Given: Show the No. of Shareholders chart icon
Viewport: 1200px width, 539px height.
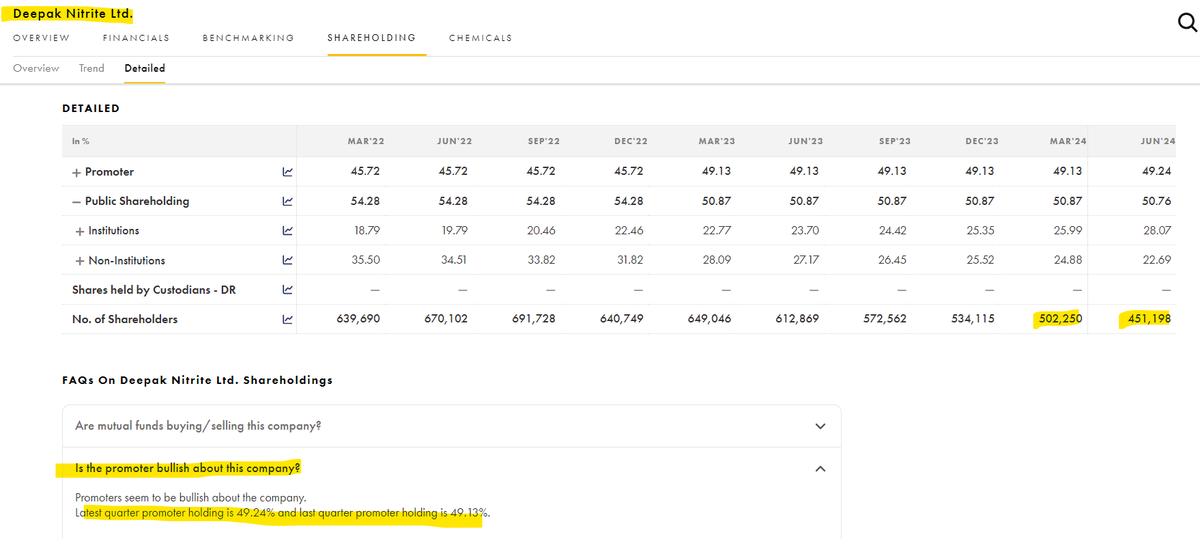Looking at the screenshot, I should [287, 320].
